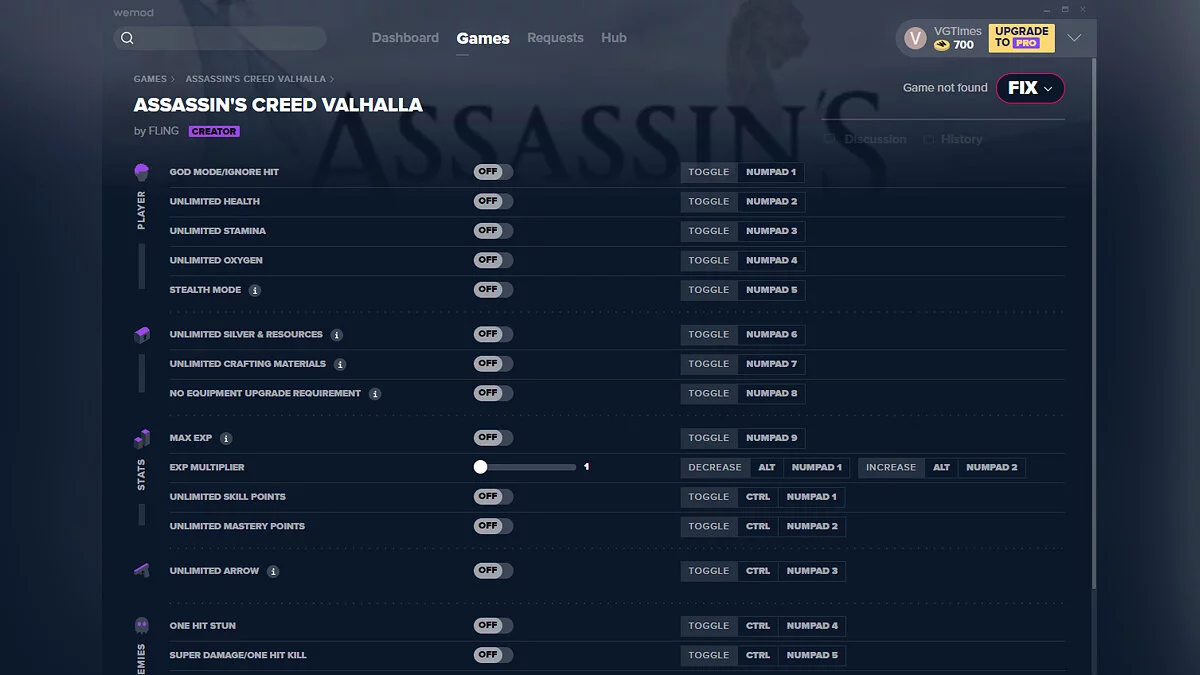Click Toggle button for Stealth Mode hotkey
The width and height of the screenshot is (1200, 675).
709,290
